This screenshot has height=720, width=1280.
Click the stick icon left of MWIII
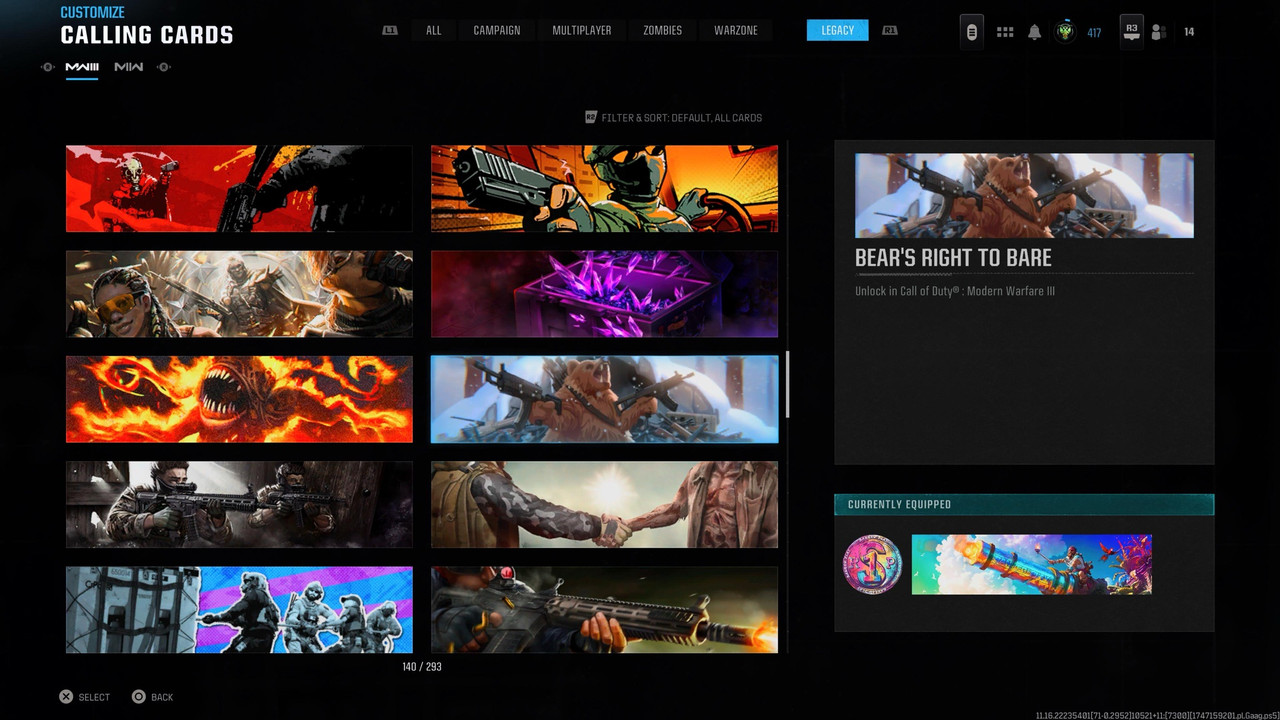(48, 67)
